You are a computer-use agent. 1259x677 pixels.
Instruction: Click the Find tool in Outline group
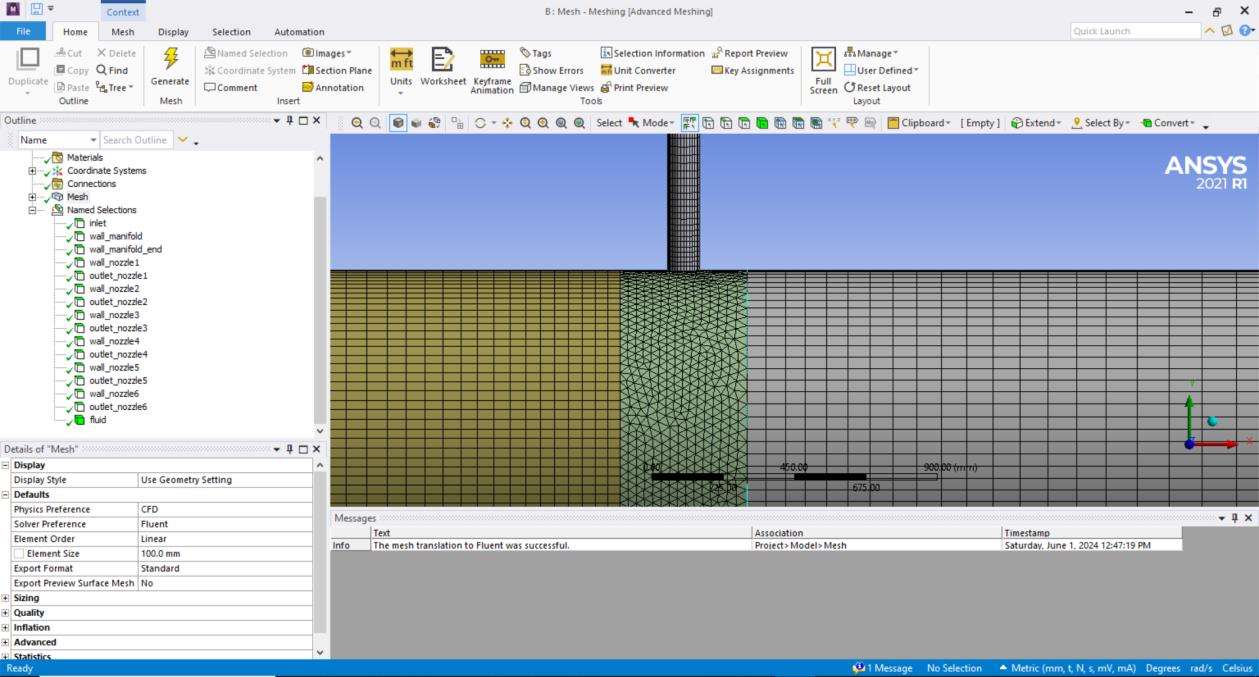pos(112,70)
